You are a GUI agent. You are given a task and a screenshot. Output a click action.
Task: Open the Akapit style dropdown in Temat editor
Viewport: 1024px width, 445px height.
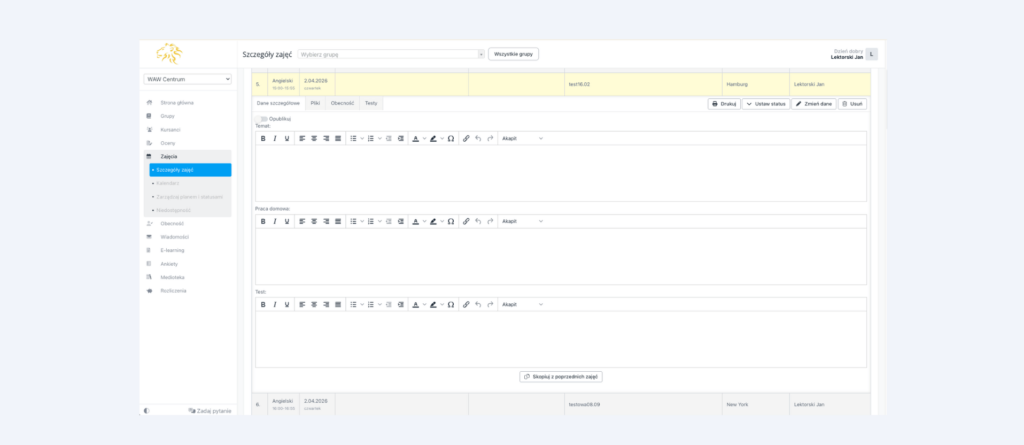click(x=522, y=138)
